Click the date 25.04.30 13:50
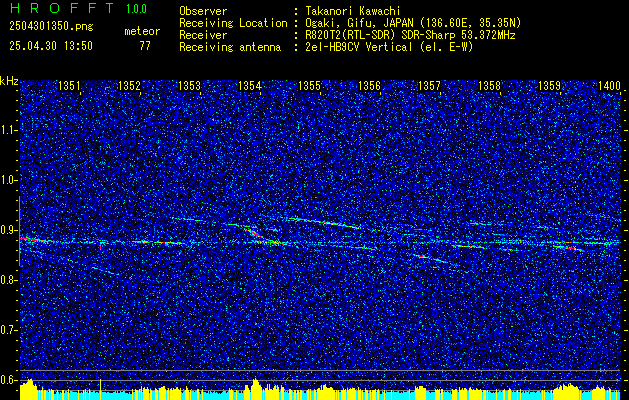 51,46
